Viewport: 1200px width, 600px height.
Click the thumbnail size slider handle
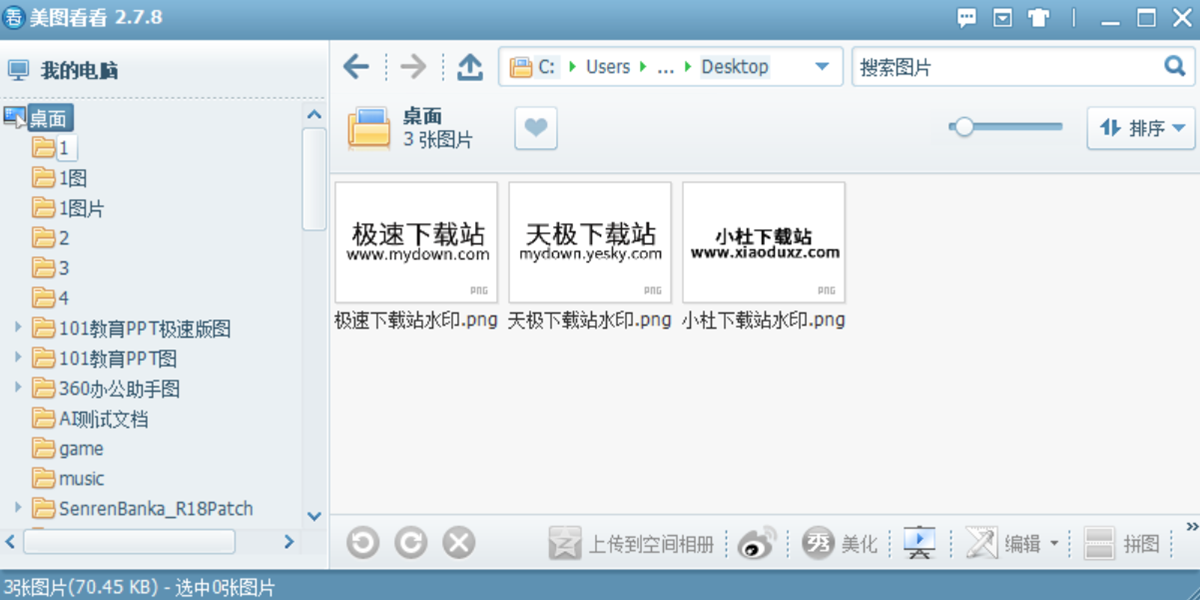tap(963, 127)
